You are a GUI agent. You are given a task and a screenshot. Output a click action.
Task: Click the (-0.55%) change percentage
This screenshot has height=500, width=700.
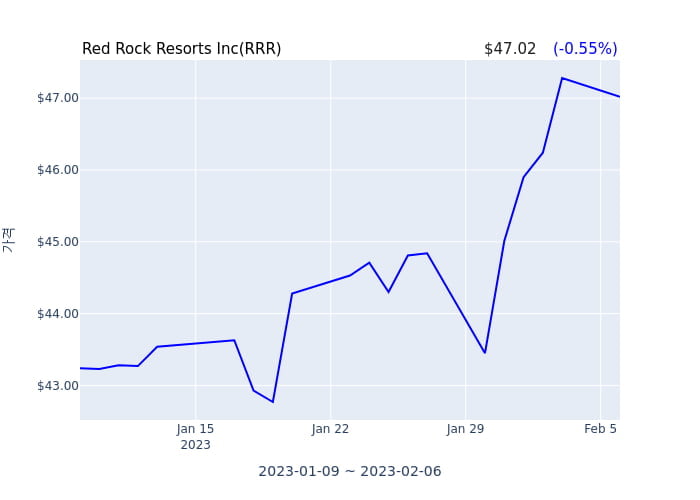coord(585,48)
